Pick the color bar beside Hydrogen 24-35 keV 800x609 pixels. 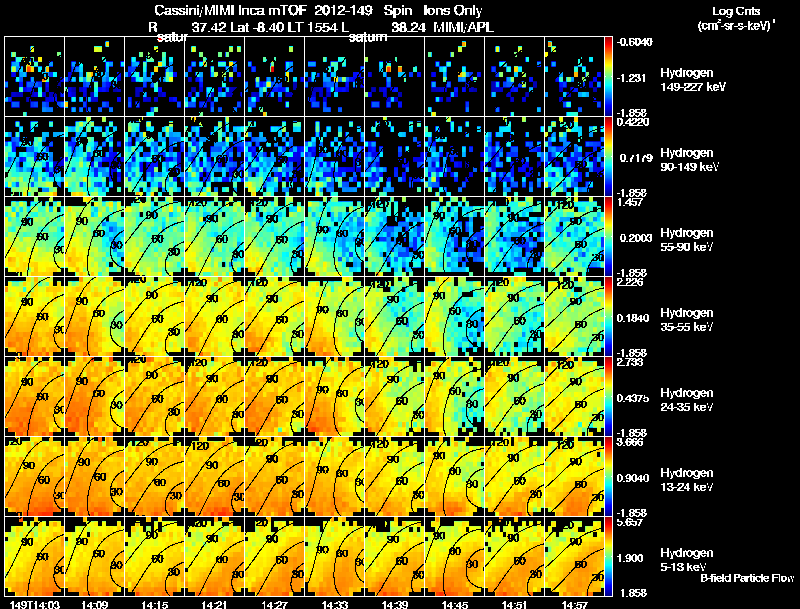(608, 397)
